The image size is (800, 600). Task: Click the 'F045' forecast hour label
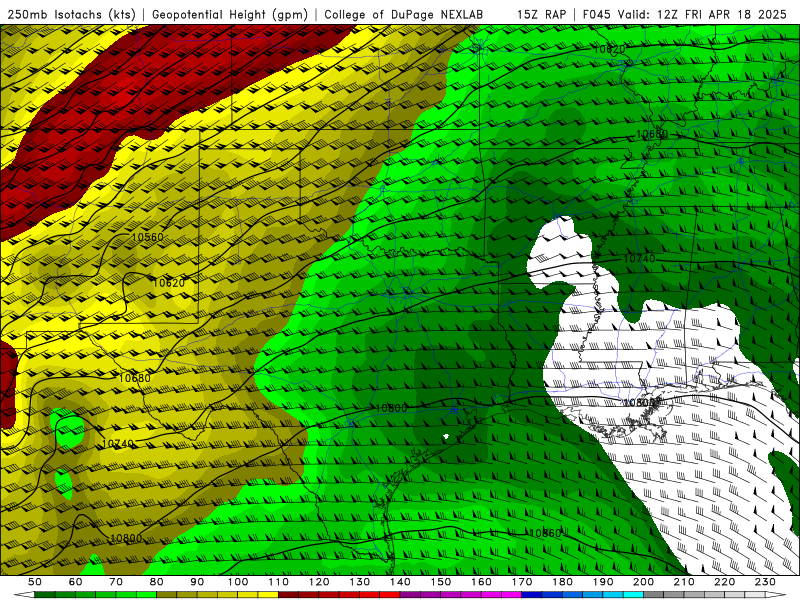(x=596, y=15)
